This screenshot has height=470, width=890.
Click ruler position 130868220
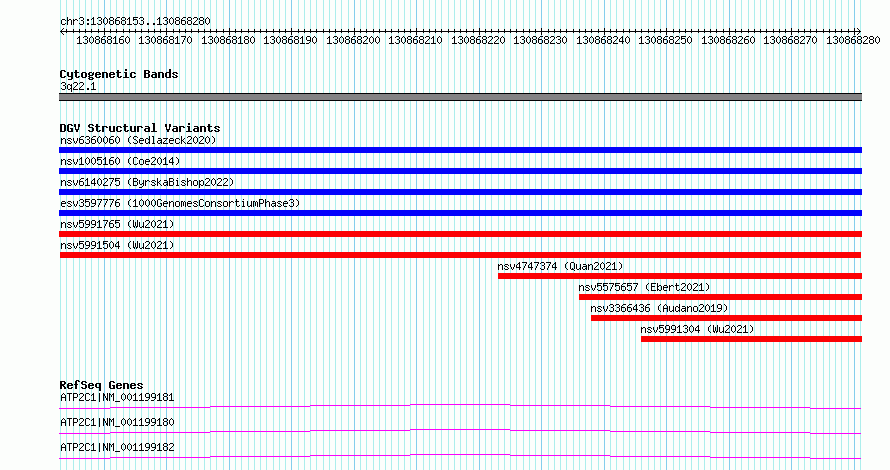tap(478, 40)
